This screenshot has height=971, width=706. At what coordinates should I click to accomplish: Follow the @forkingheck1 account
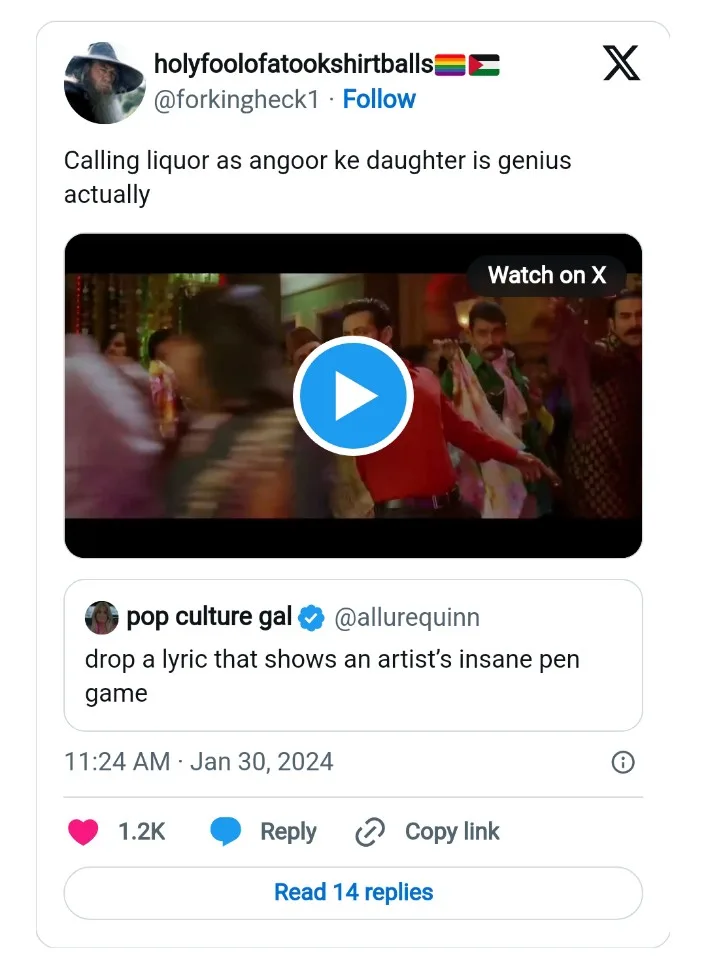[379, 99]
